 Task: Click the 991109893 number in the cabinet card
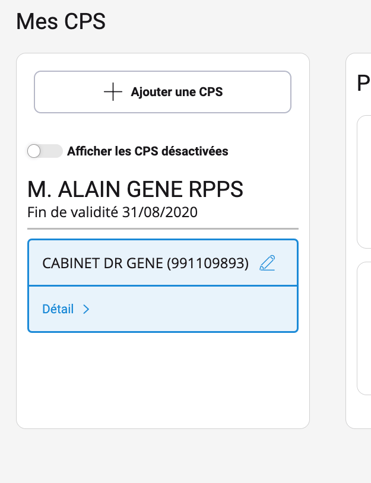pyautogui.click(x=208, y=263)
